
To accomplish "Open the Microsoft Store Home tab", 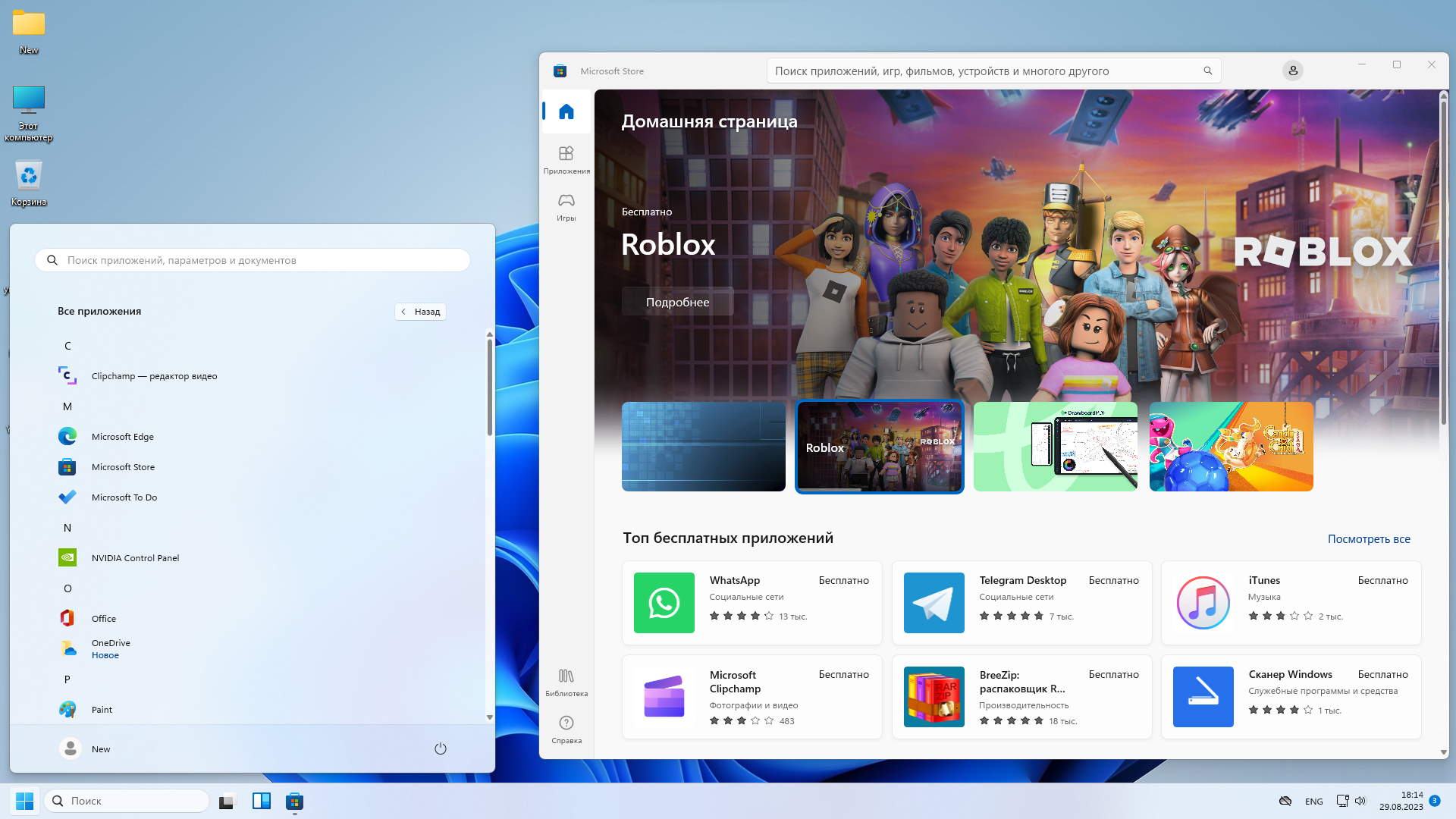I will [x=566, y=112].
